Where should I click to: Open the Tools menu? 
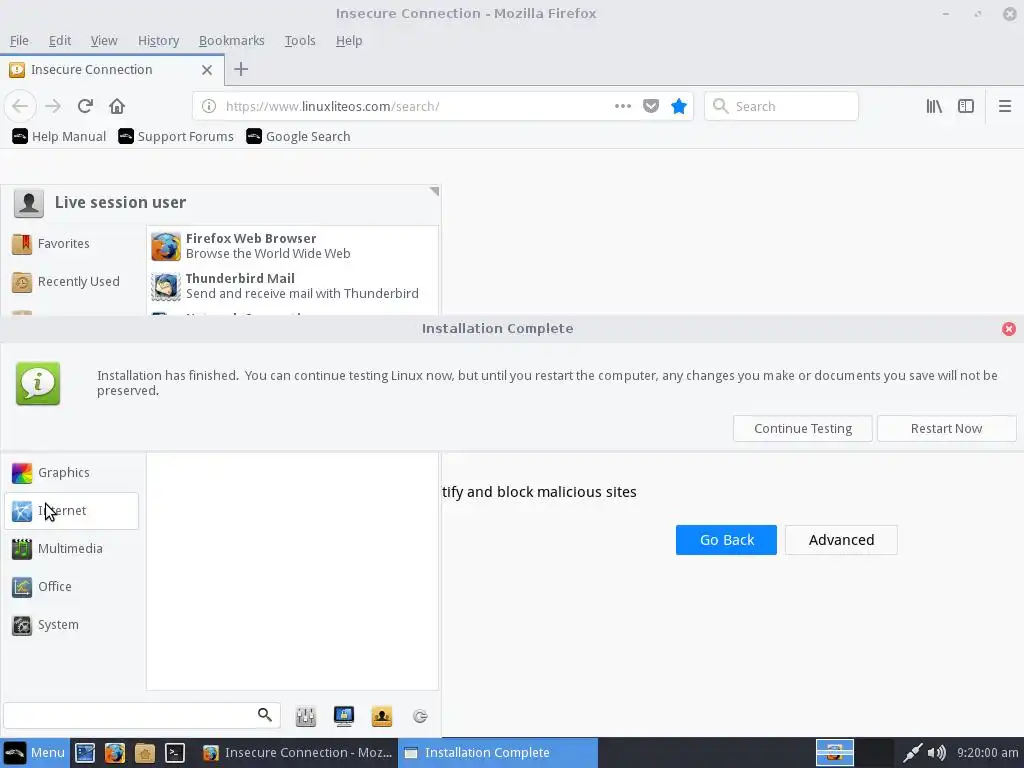point(300,40)
